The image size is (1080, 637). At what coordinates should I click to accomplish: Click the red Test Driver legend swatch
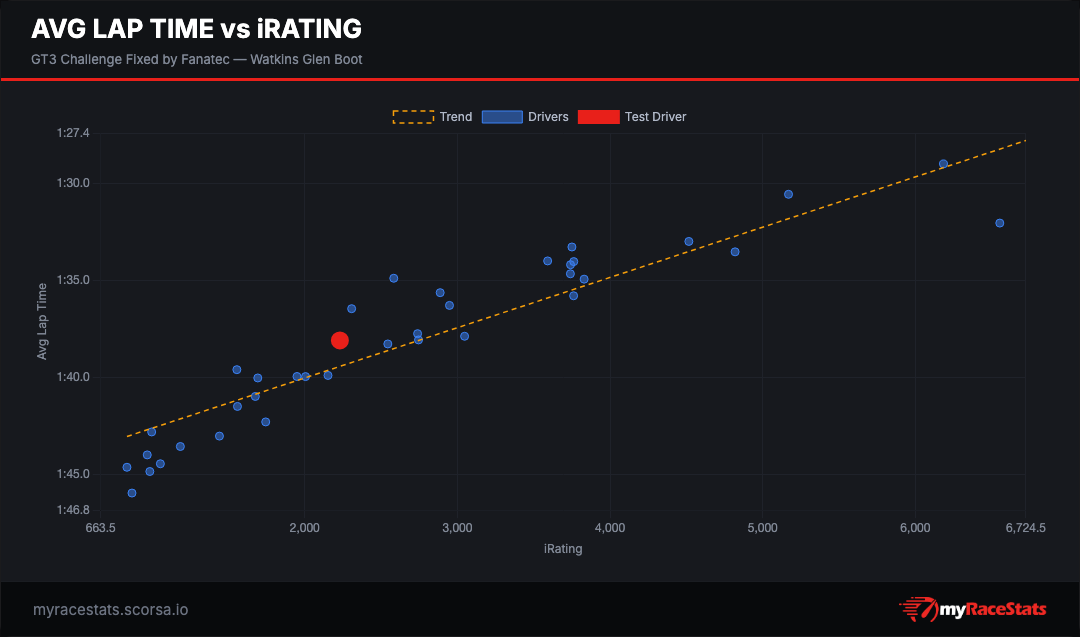pyautogui.click(x=599, y=117)
